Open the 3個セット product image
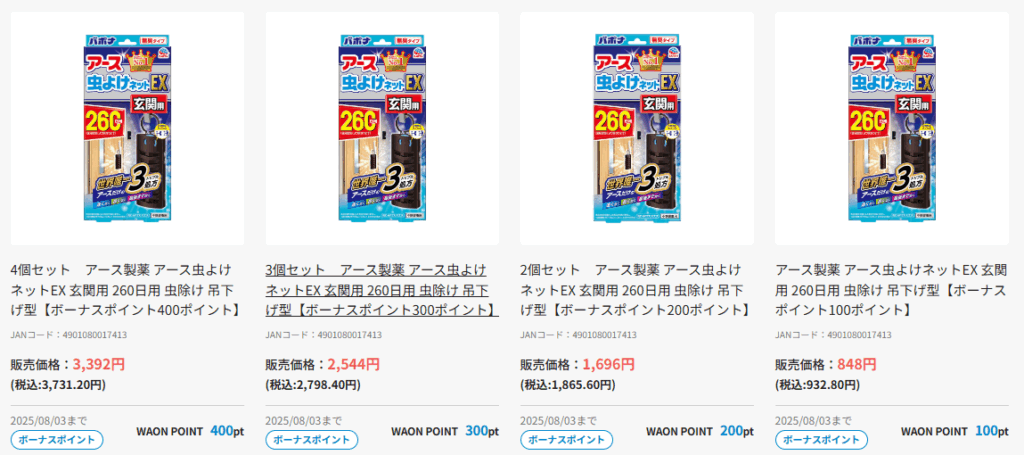1024x455 pixels. [x=382, y=129]
